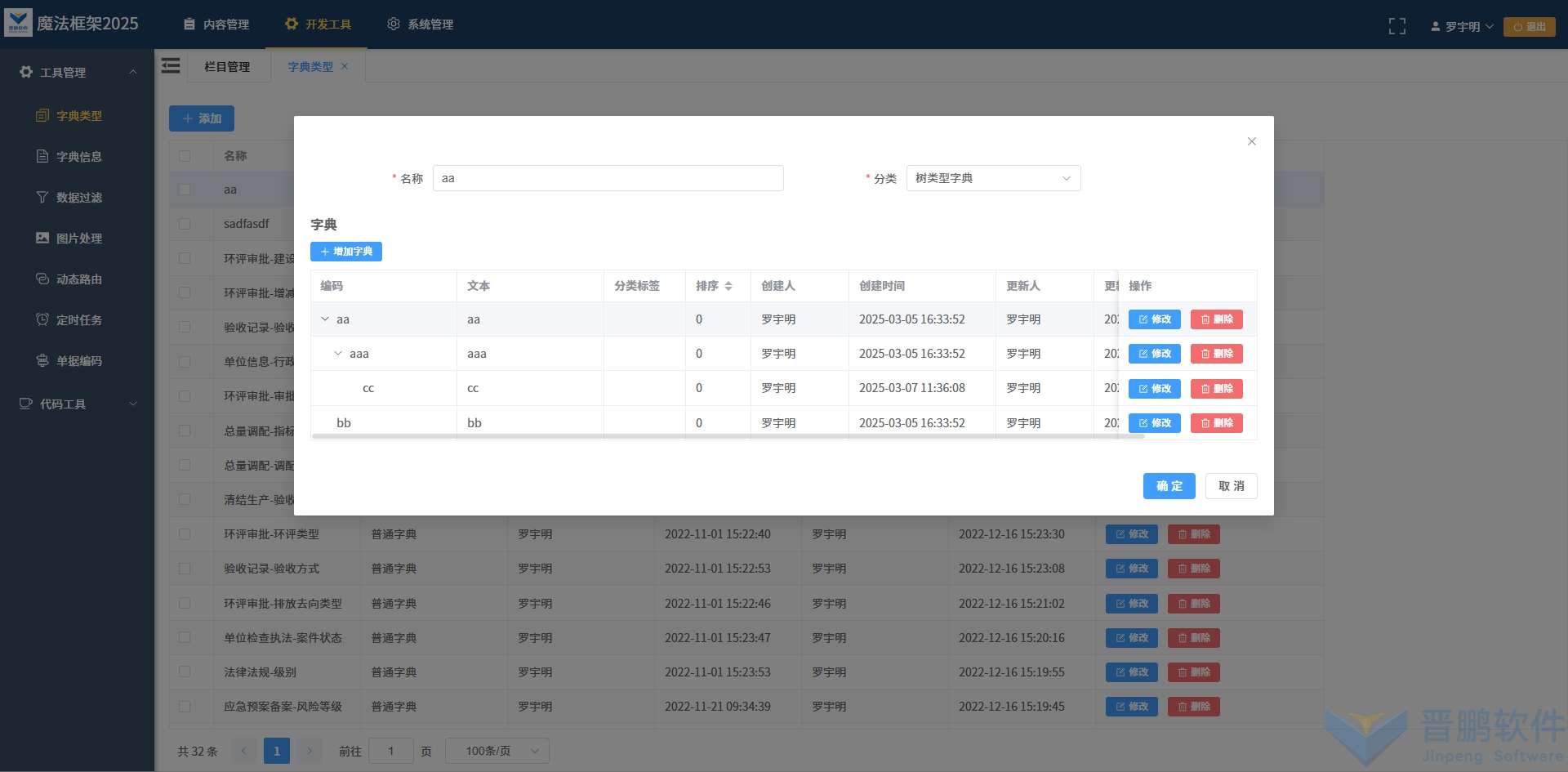The height and width of the screenshot is (772, 1568).
Task: Open 图片处理 in the sidebar
Action: 77,239
